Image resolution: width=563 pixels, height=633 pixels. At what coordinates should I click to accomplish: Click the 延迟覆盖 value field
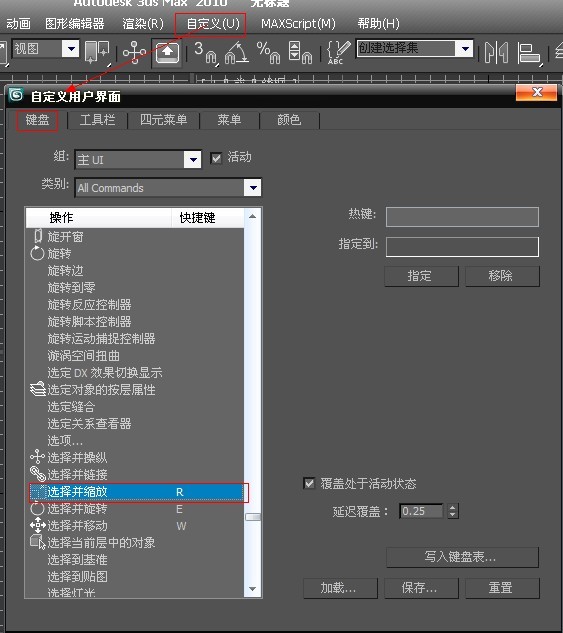tap(421, 511)
